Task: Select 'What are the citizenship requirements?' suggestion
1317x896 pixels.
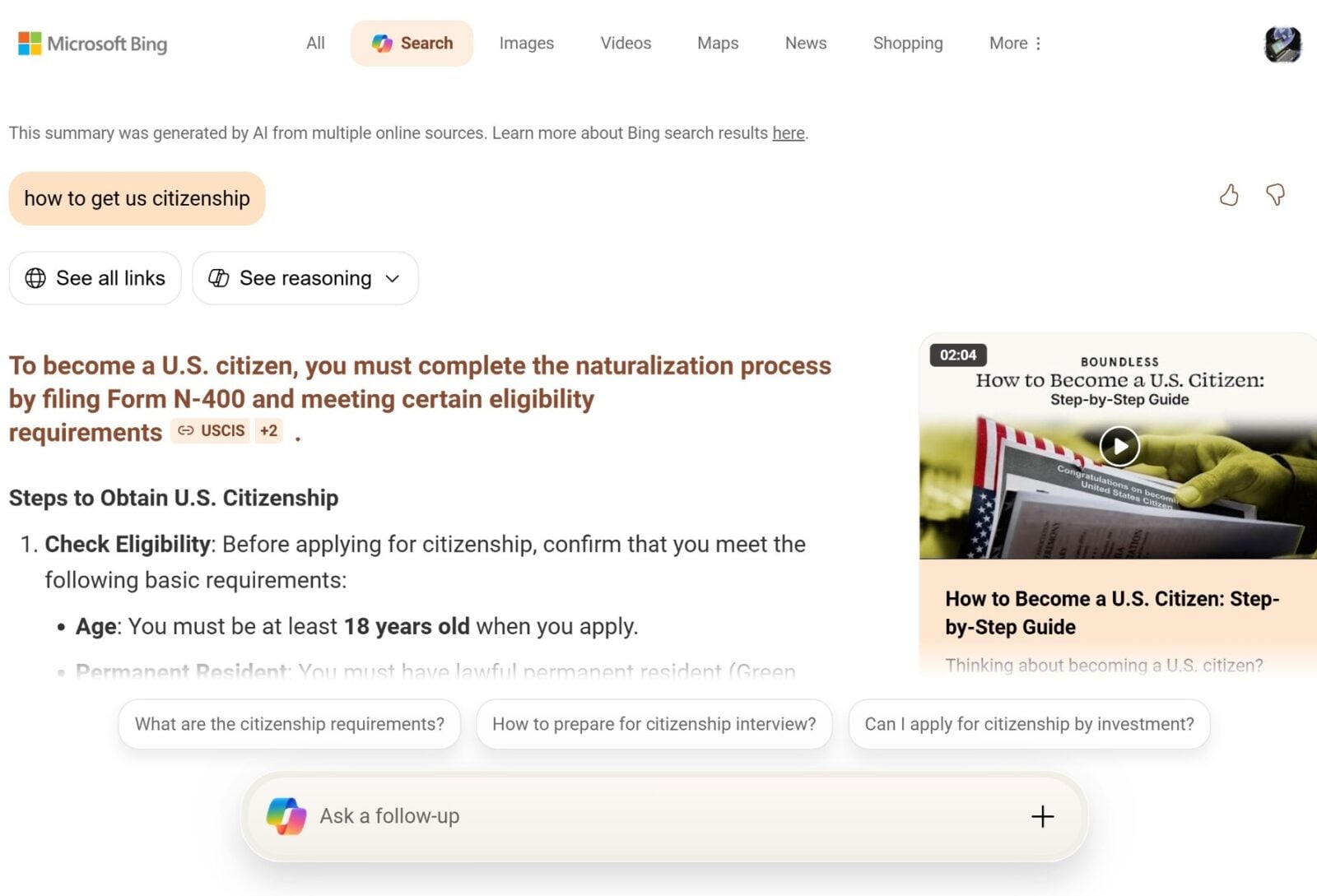Action: (x=289, y=724)
